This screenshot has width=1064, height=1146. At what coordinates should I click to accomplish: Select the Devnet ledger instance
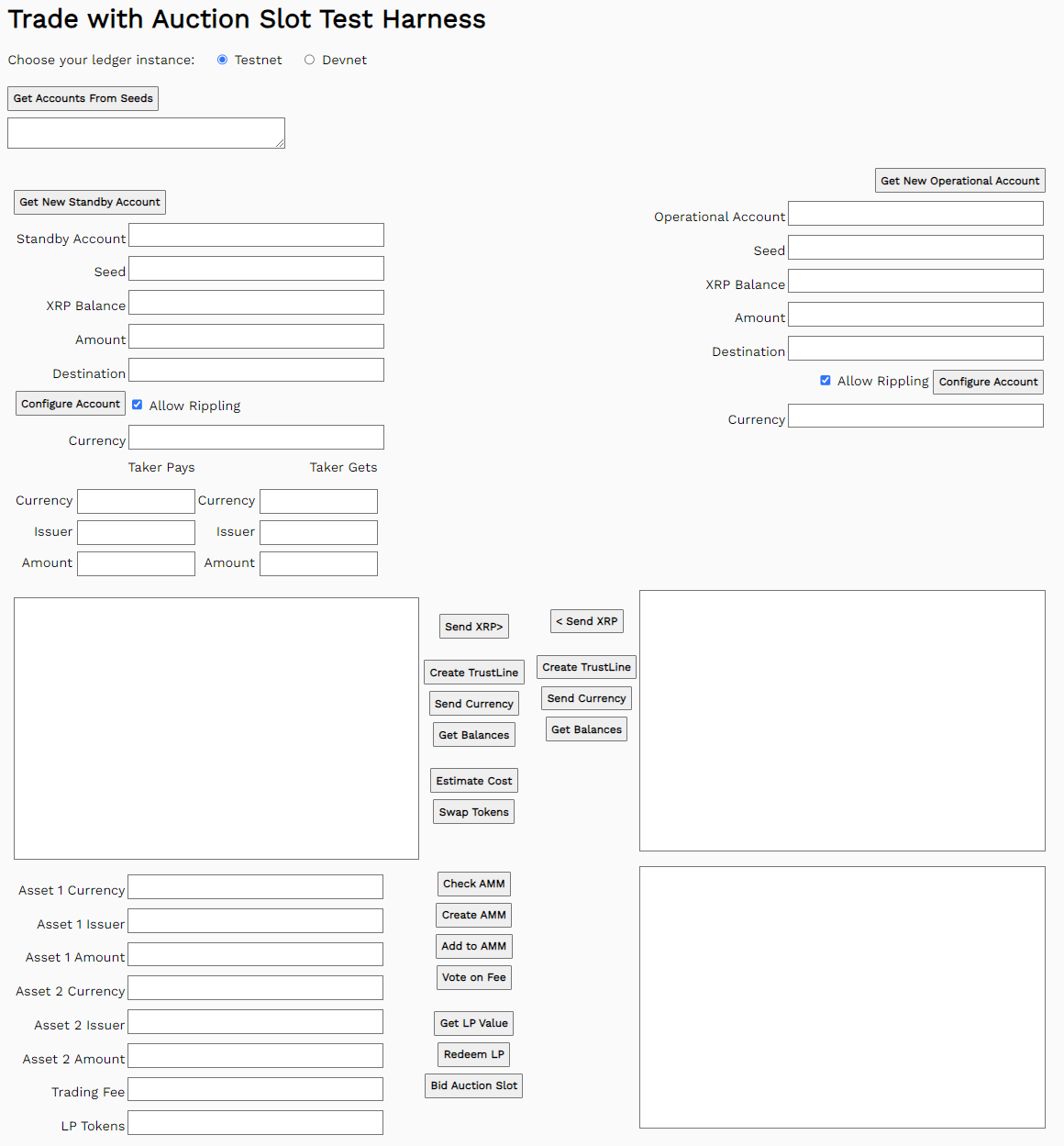[x=310, y=60]
